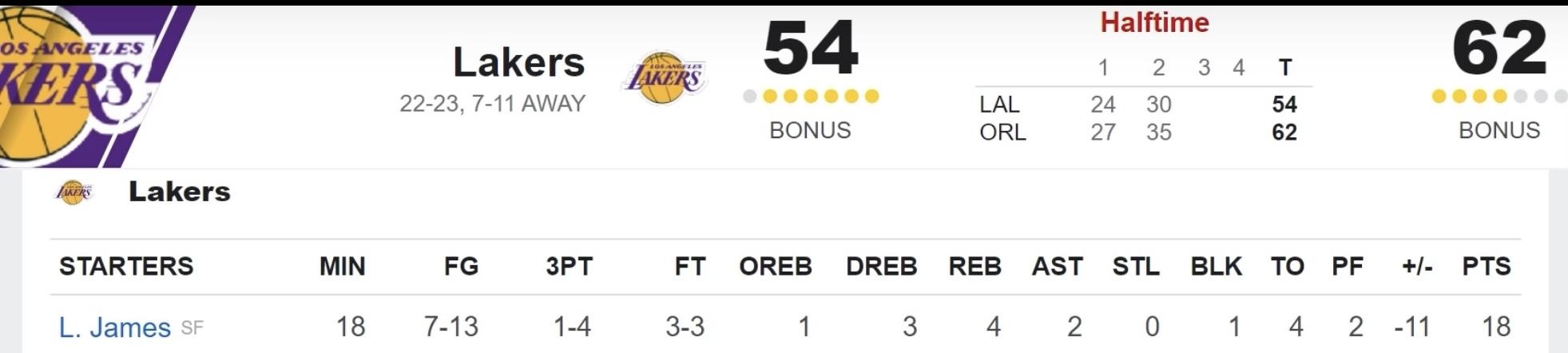Open the Lakers team name link
The height and width of the screenshot is (353, 1568).
(519, 62)
